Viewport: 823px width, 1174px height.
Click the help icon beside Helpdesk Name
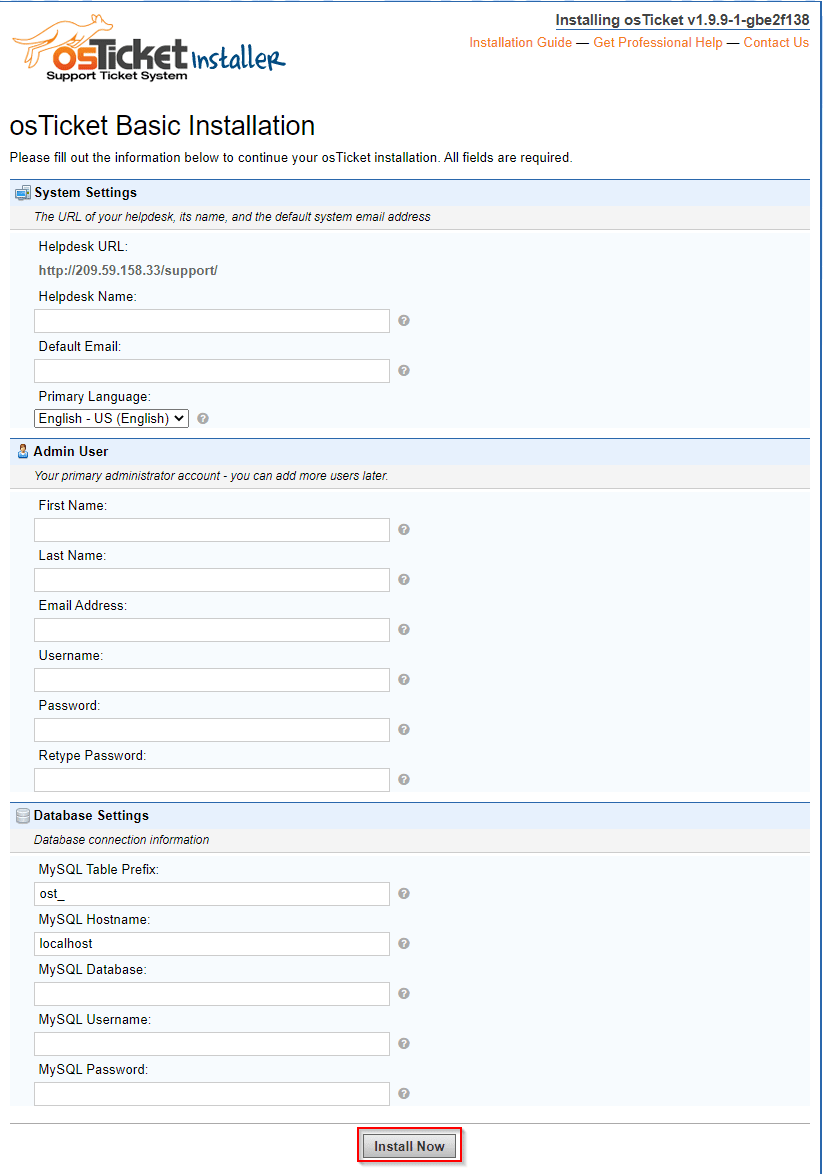tap(403, 320)
